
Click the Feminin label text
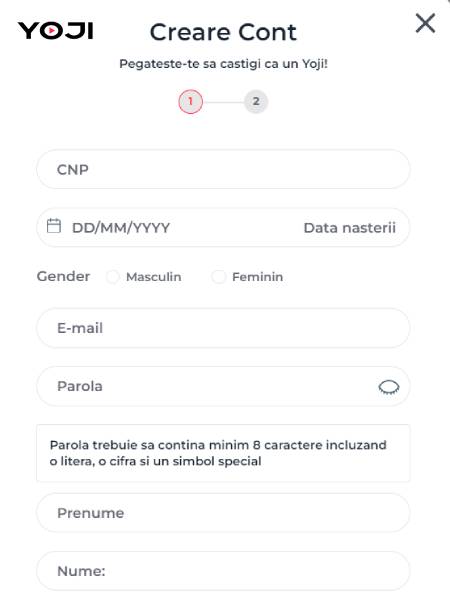coord(258,277)
